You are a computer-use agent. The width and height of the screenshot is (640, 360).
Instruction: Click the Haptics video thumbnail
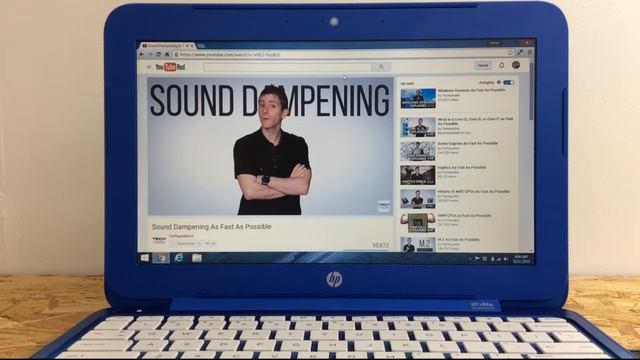418,175
